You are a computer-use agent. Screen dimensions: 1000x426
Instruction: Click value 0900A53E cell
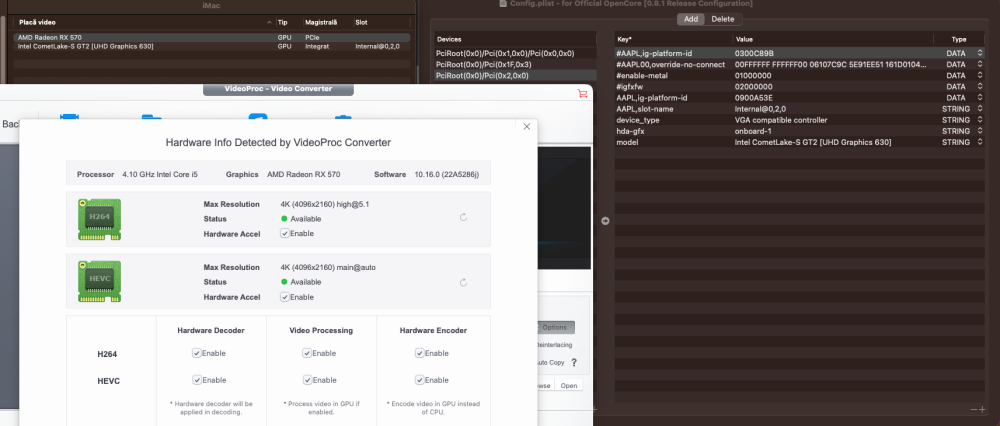click(x=754, y=98)
